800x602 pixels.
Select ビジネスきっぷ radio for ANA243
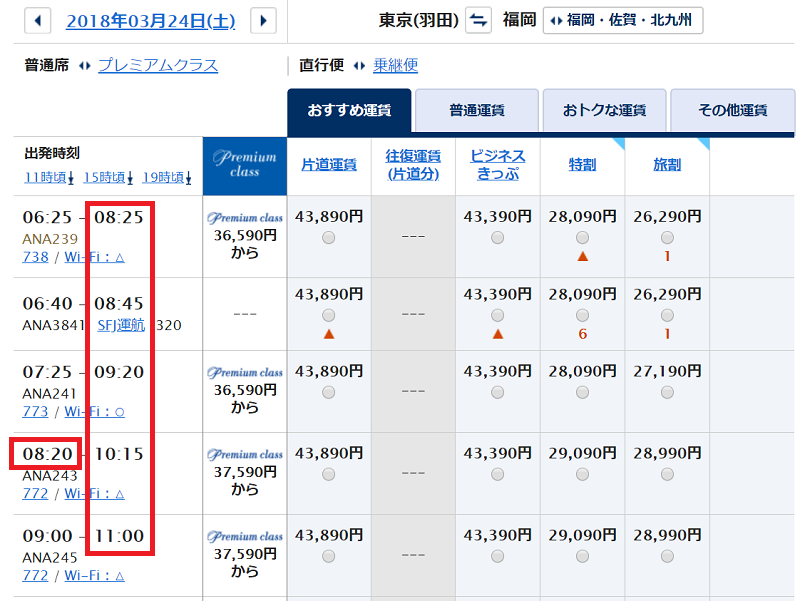click(497, 474)
